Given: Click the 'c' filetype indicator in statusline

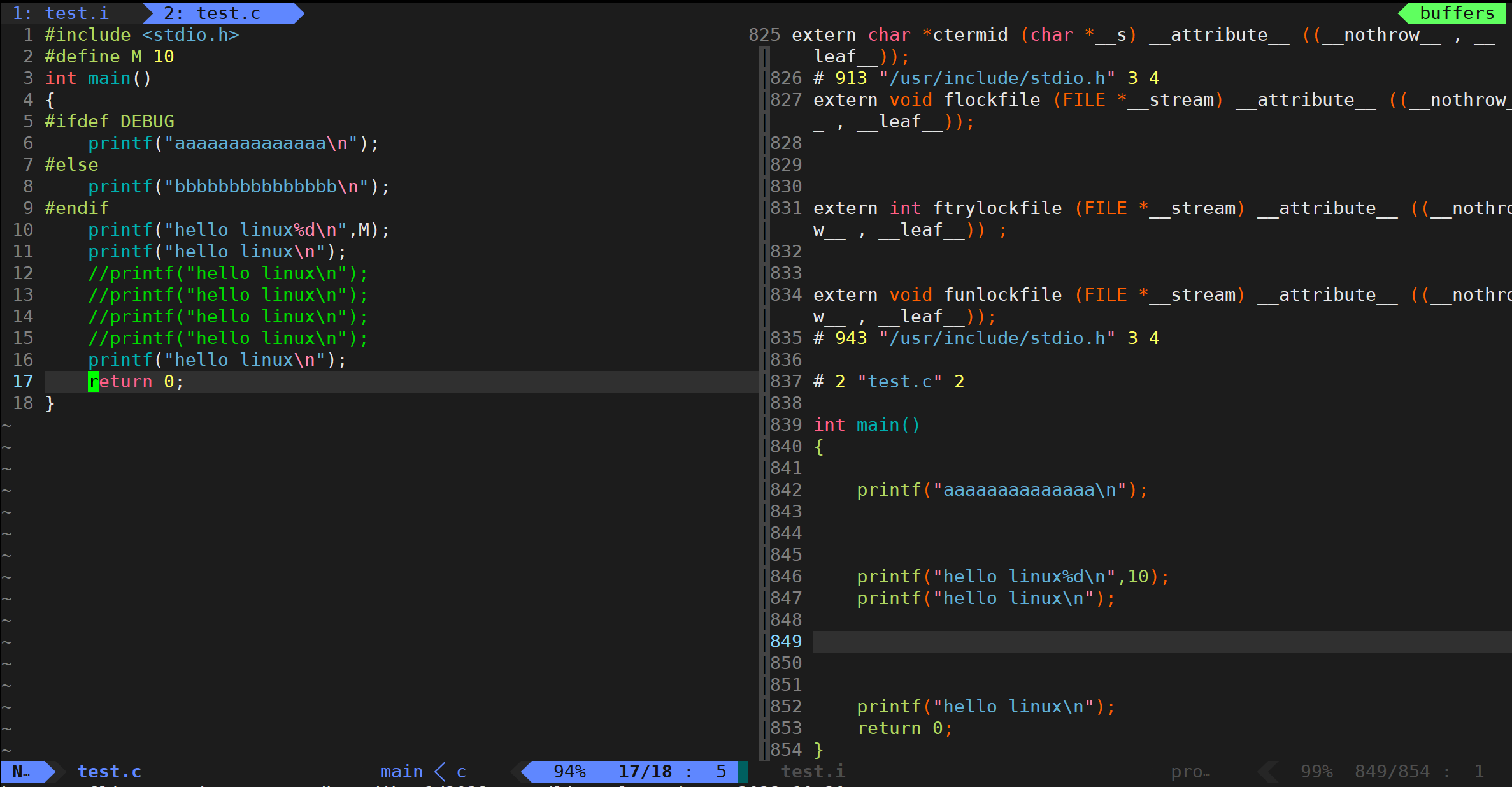Looking at the screenshot, I should coord(461,772).
